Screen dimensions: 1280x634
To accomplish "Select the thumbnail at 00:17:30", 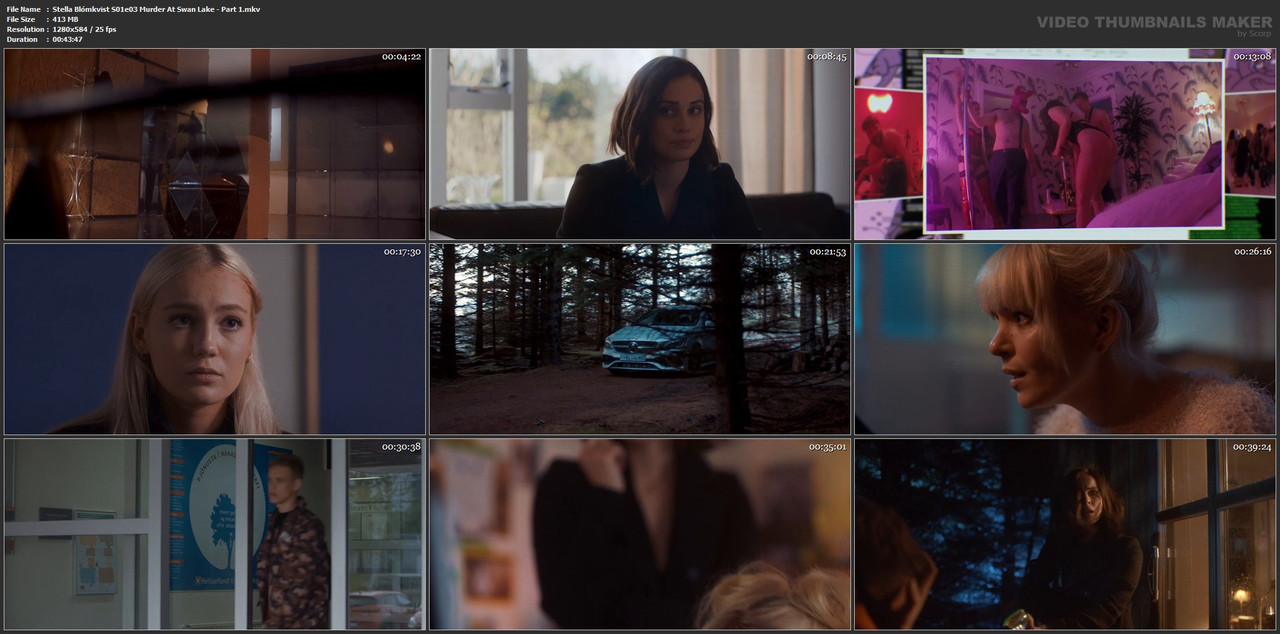I will 215,339.
